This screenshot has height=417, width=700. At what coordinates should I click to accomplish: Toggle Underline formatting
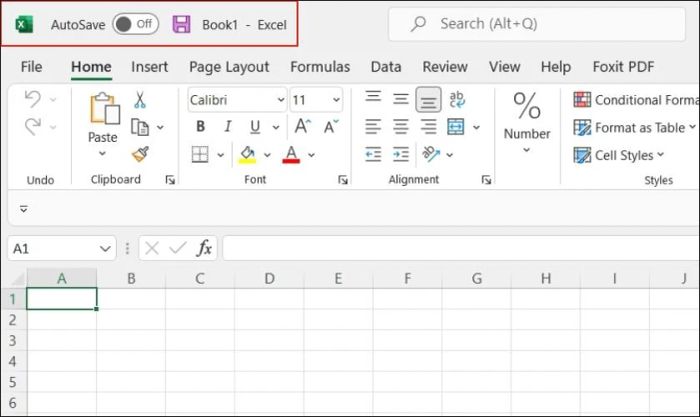(255, 127)
